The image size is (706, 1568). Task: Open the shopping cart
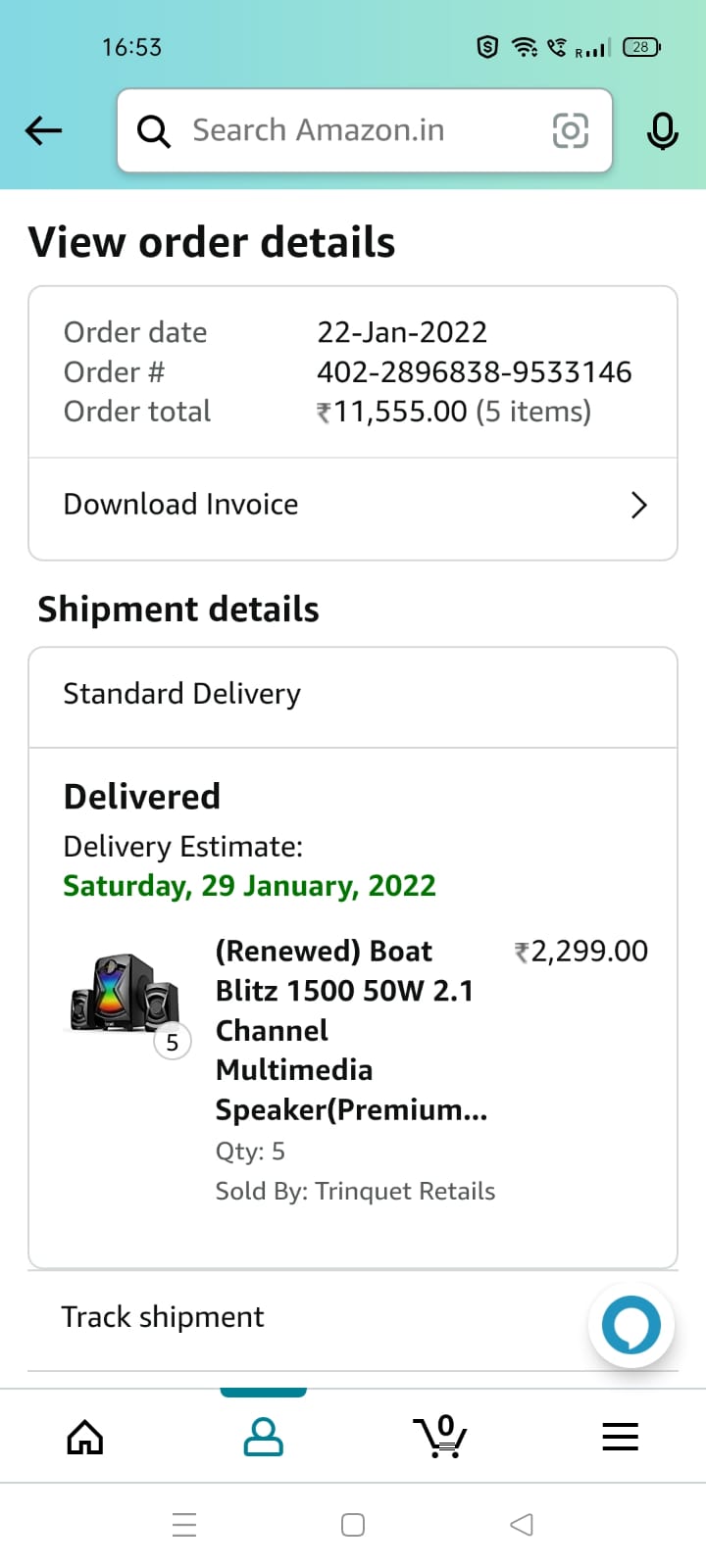point(441,1438)
